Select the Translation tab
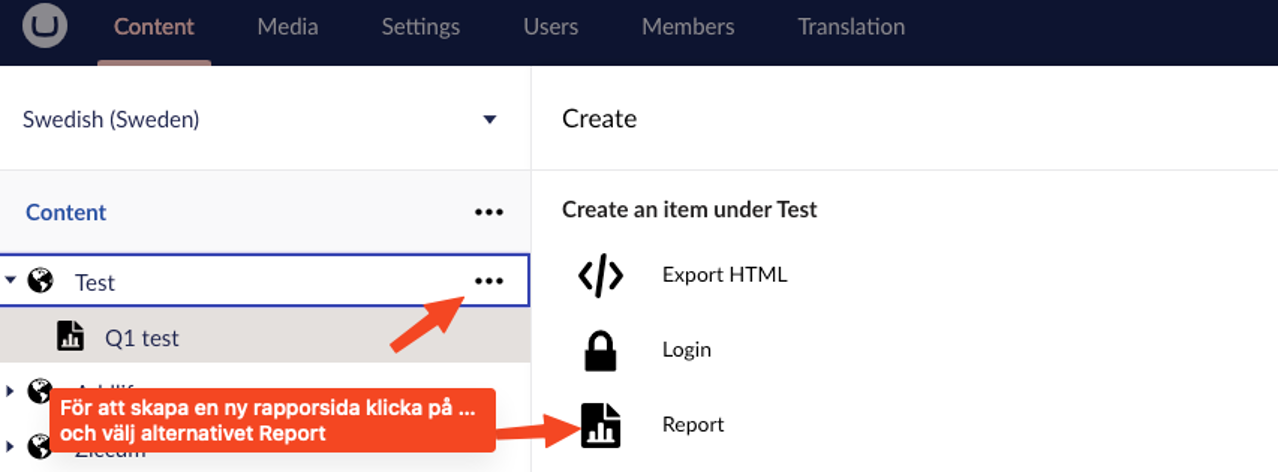Image resolution: width=1278 pixels, height=472 pixels. coord(850,27)
